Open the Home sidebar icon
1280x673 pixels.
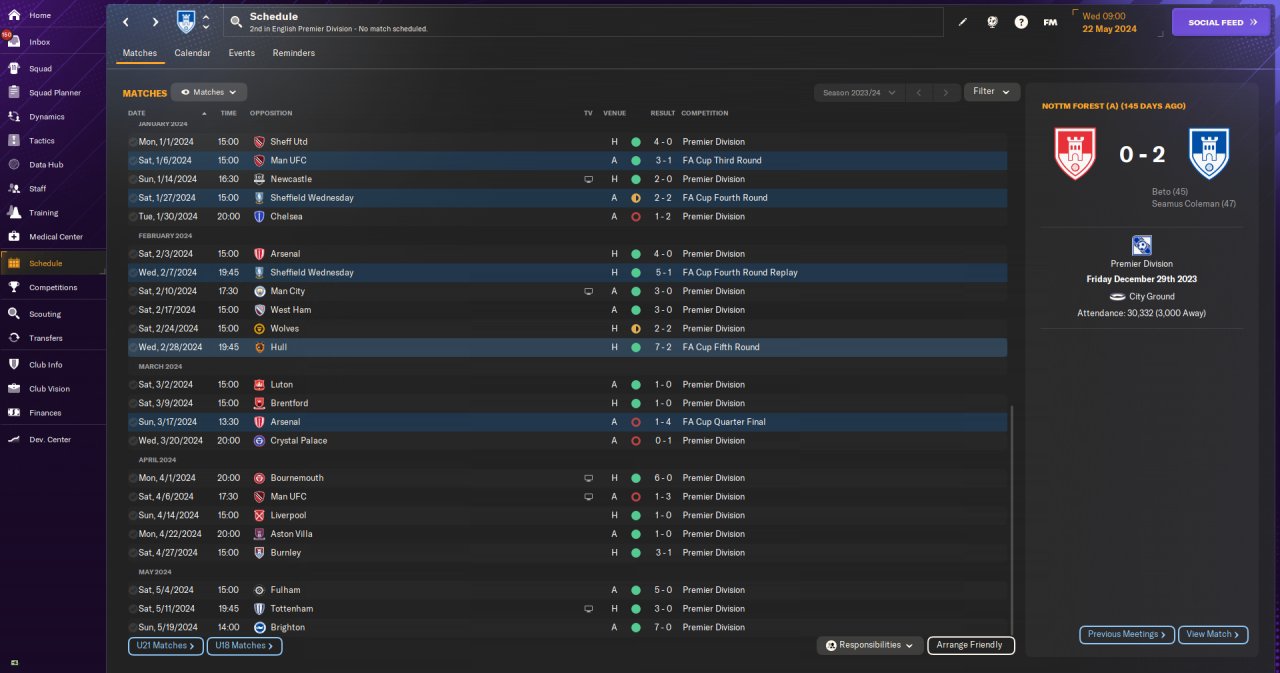[x=14, y=15]
